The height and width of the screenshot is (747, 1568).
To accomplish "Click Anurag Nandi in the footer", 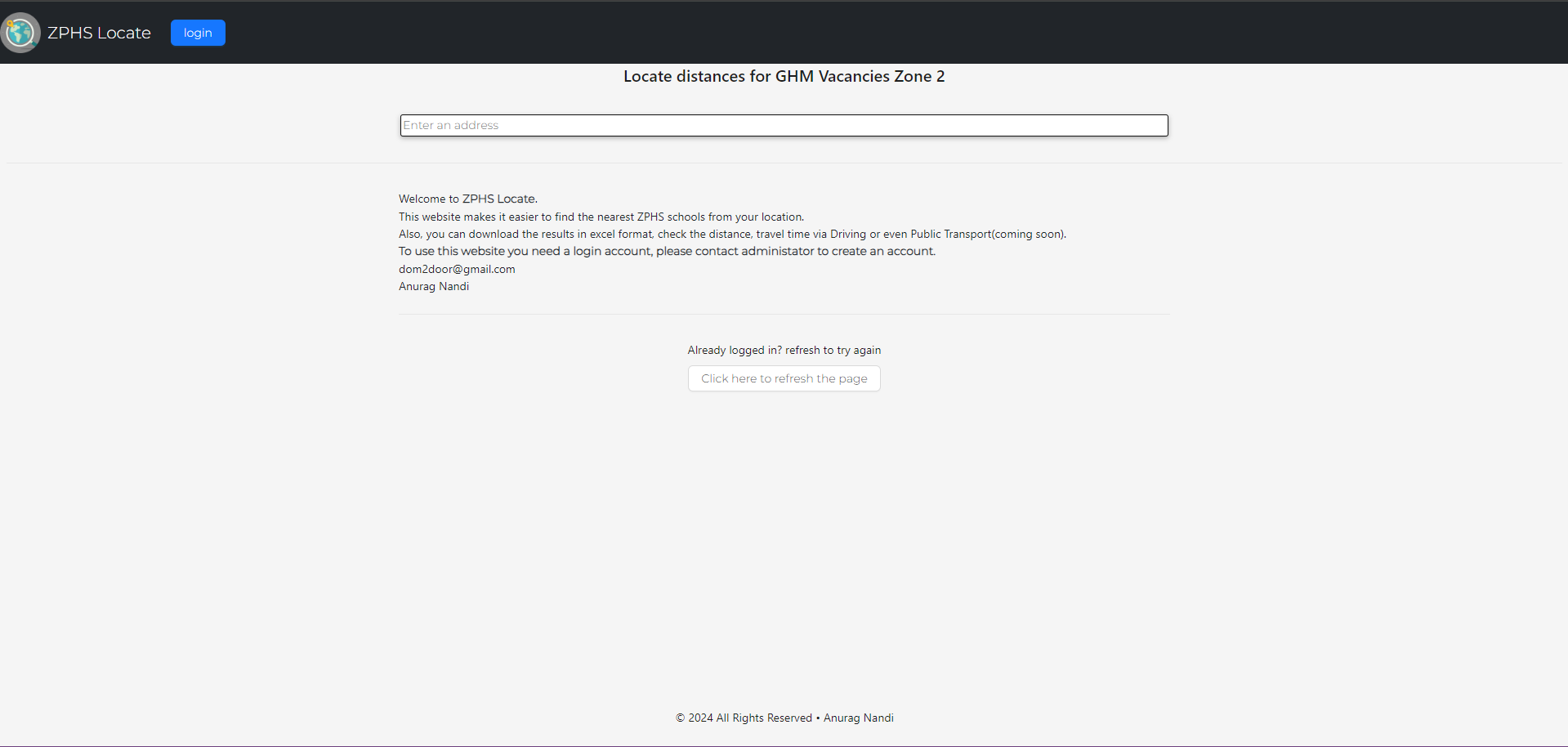I will 859,718.
